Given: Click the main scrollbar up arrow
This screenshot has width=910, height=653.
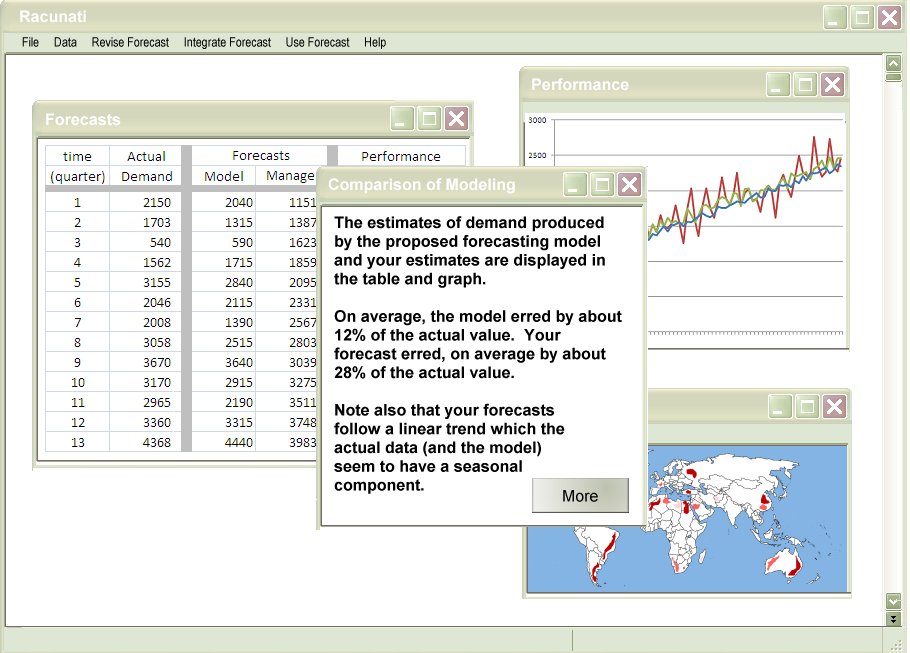Looking at the screenshot, I should click(x=893, y=65).
